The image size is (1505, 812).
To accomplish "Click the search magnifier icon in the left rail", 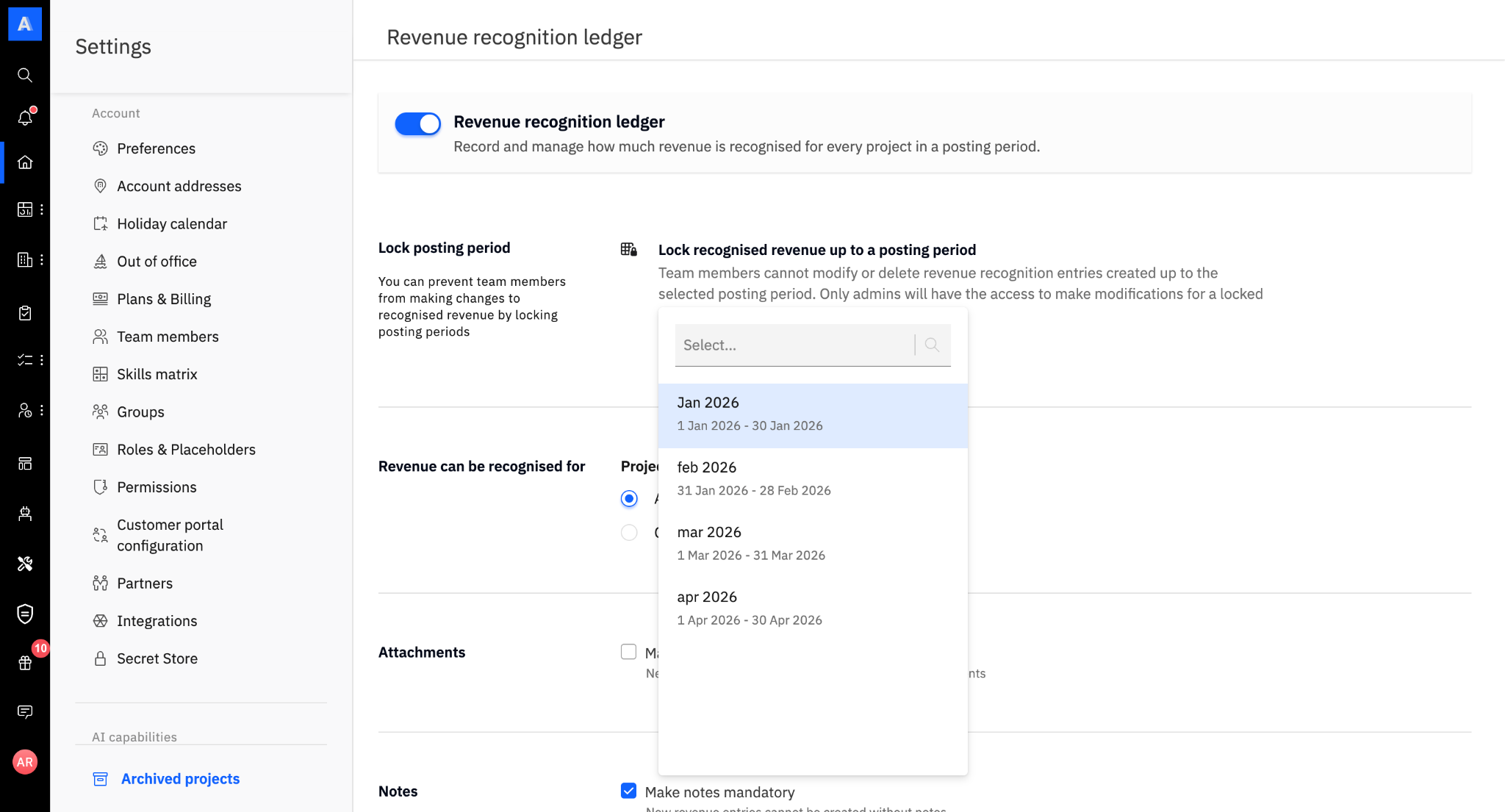I will pos(25,75).
